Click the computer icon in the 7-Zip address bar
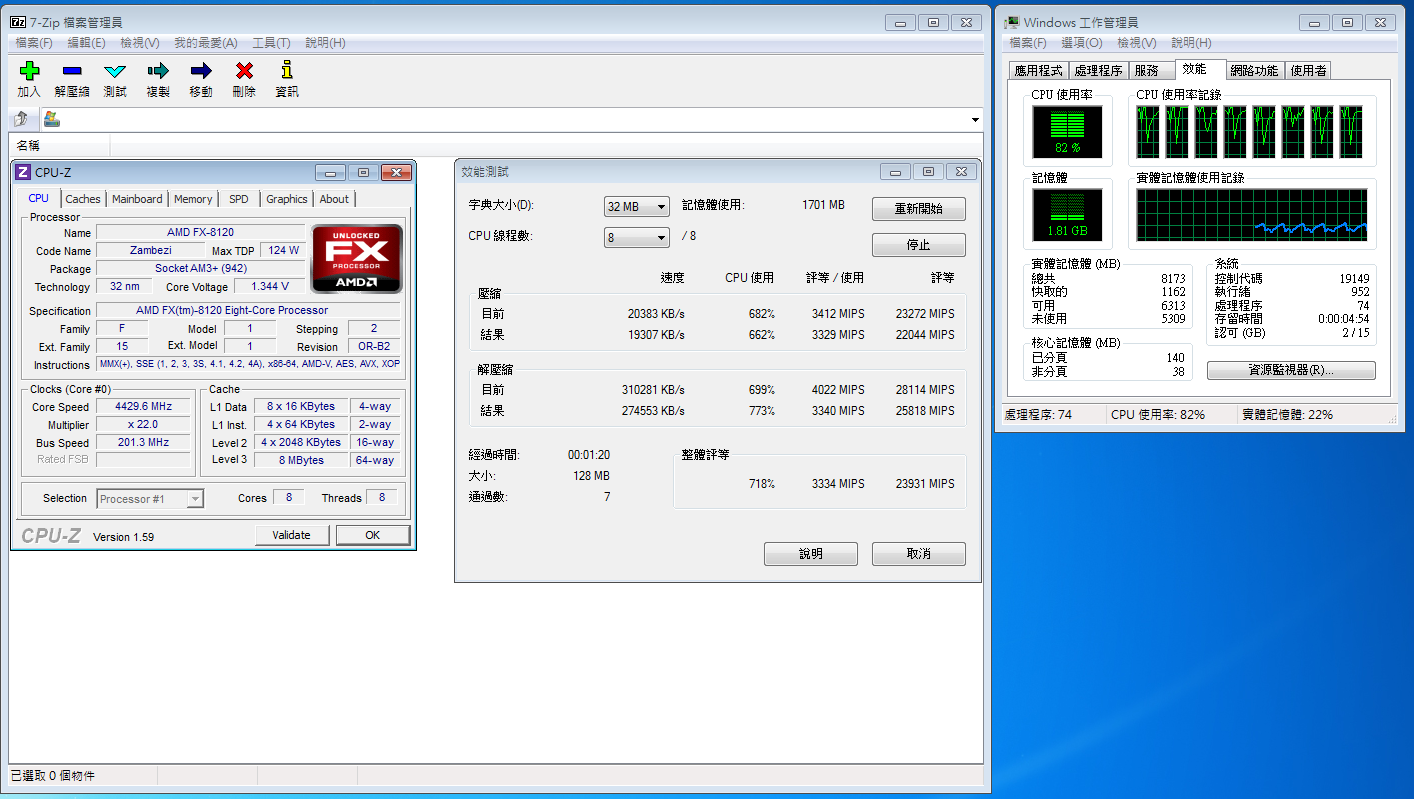The width and height of the screenshot is (1414, 799). coord(52,119)
